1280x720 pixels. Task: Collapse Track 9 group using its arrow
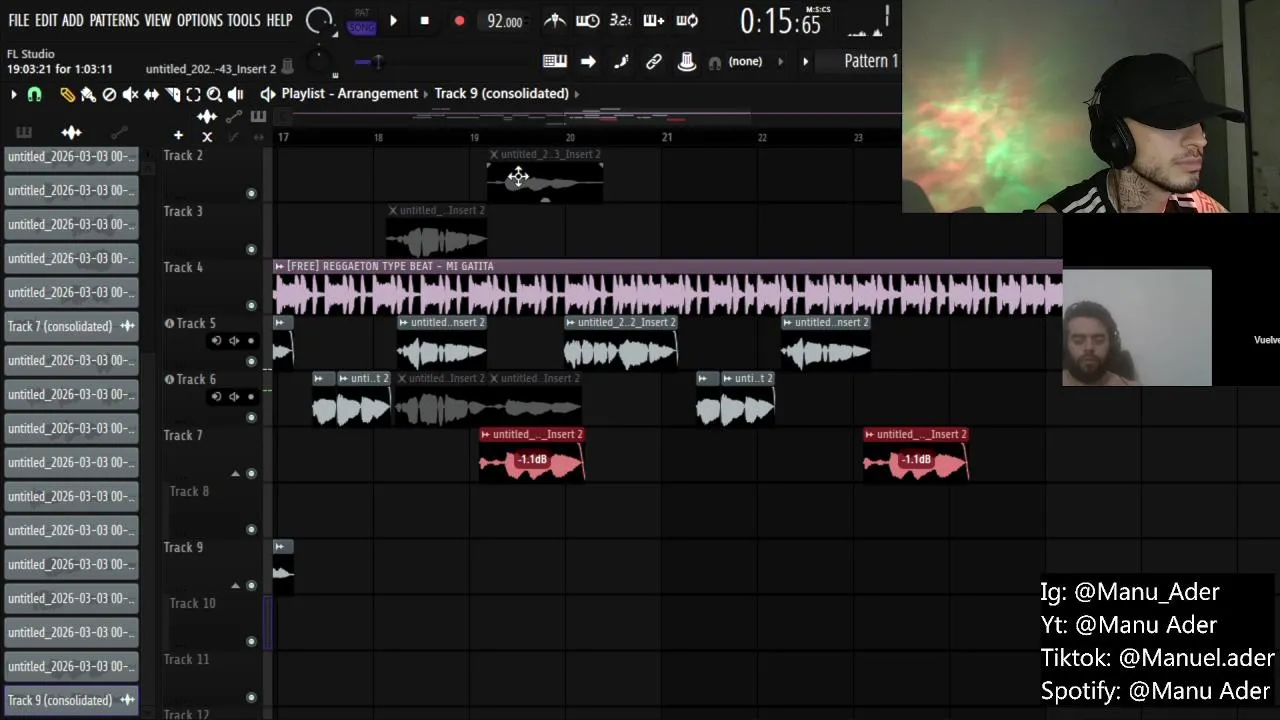[x=236, y=585]
